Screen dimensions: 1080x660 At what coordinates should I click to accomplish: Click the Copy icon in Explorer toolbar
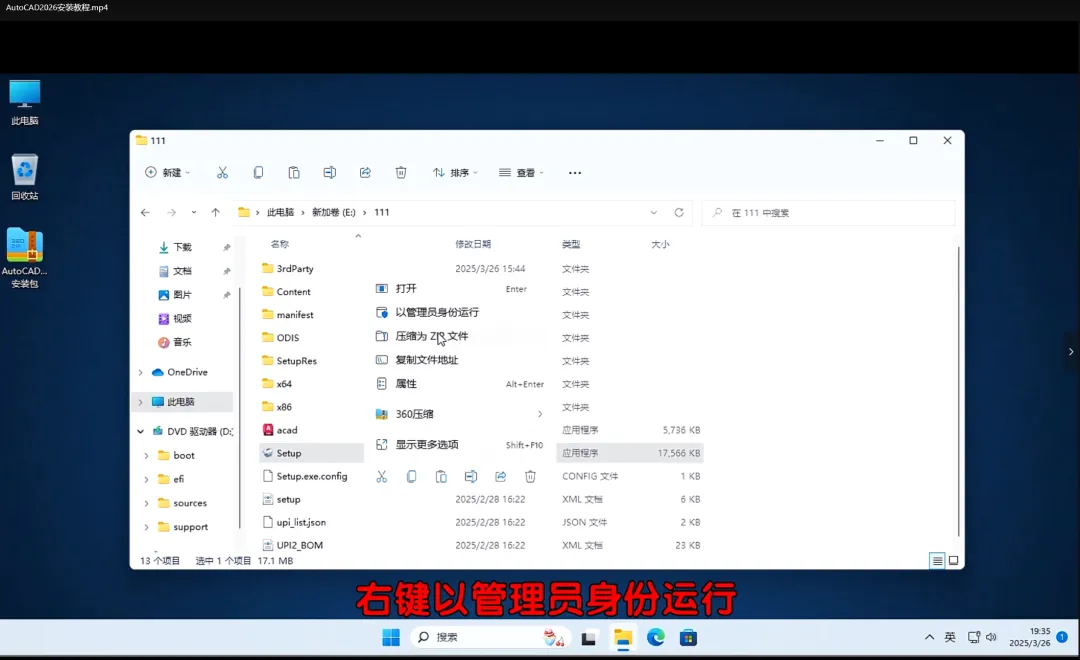pos(258,172)
